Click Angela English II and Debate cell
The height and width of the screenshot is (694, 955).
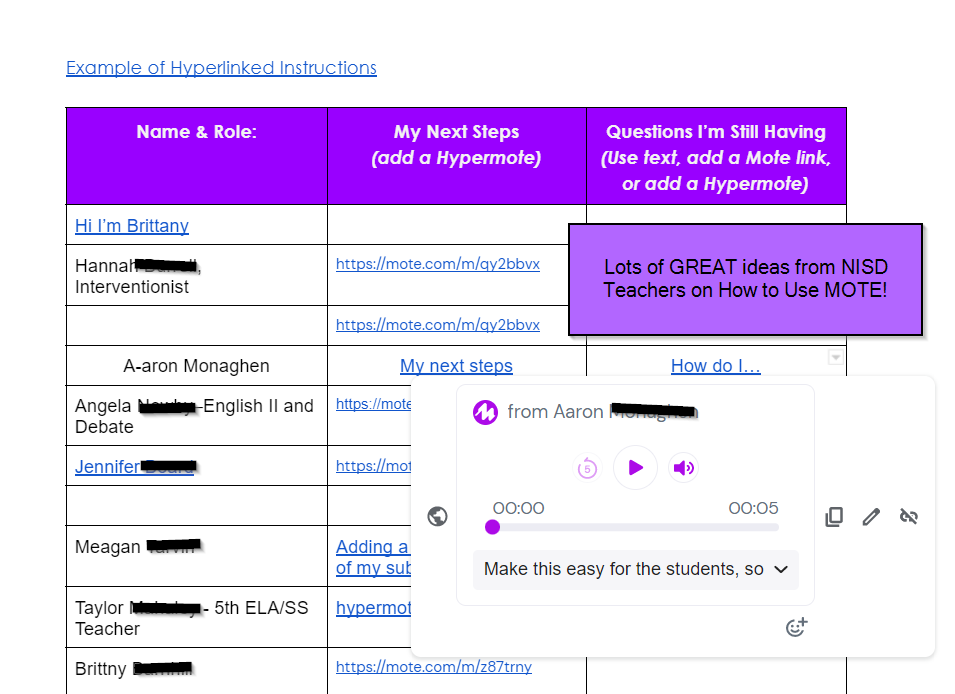tap(197, 416)
